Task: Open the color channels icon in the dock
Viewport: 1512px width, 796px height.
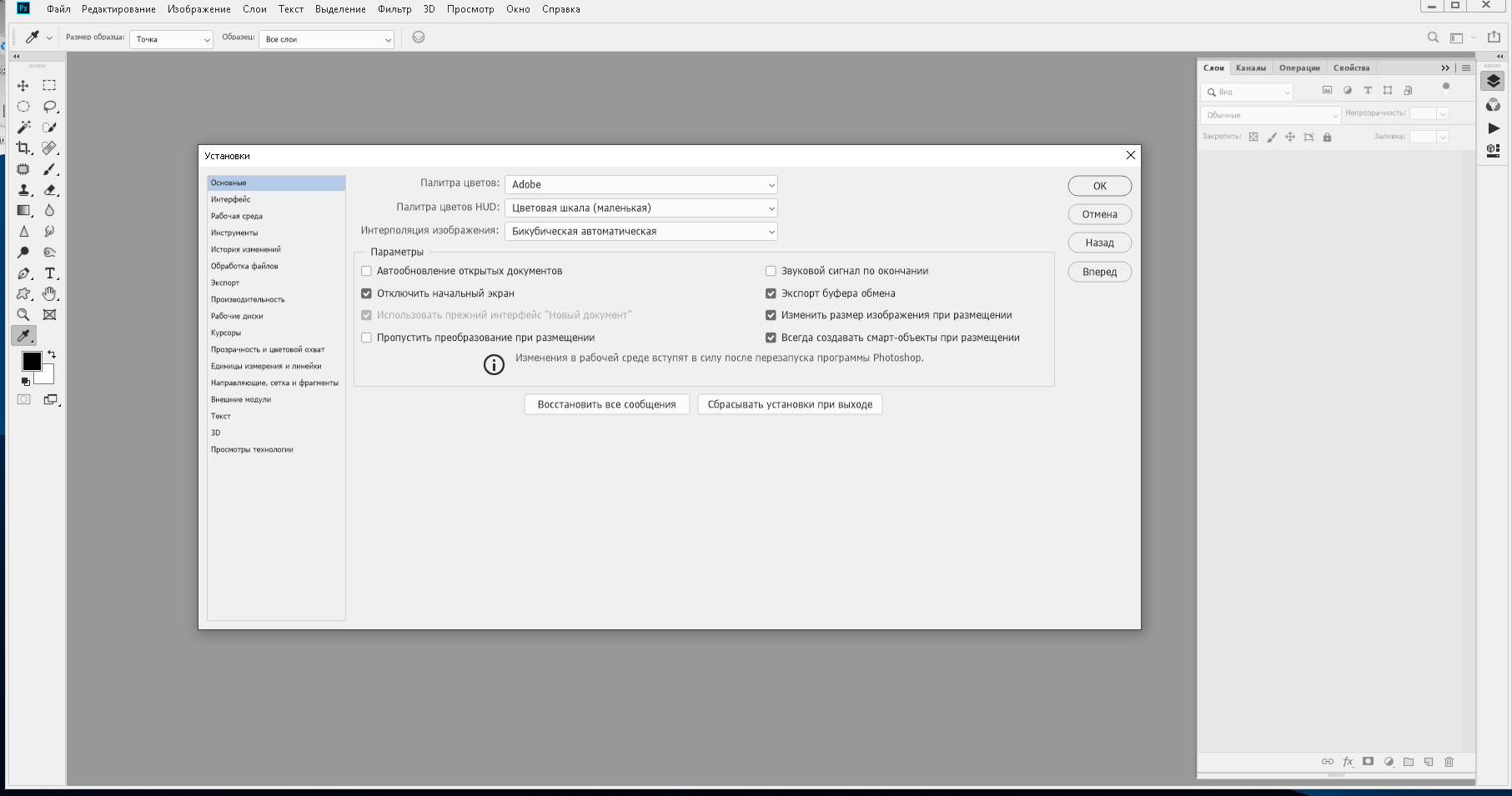Action: (x=1493, y=105)
